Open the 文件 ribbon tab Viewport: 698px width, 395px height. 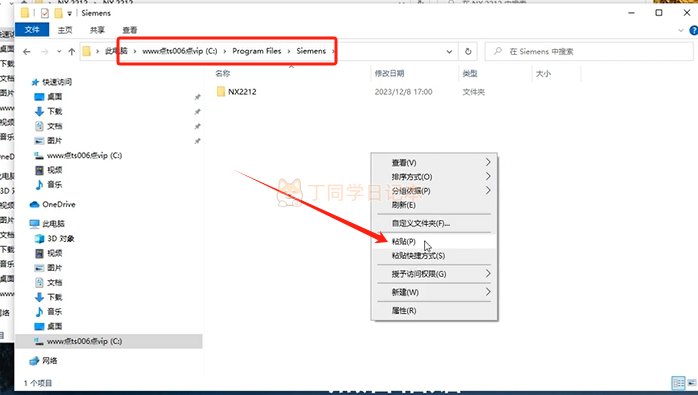(32, 30)
